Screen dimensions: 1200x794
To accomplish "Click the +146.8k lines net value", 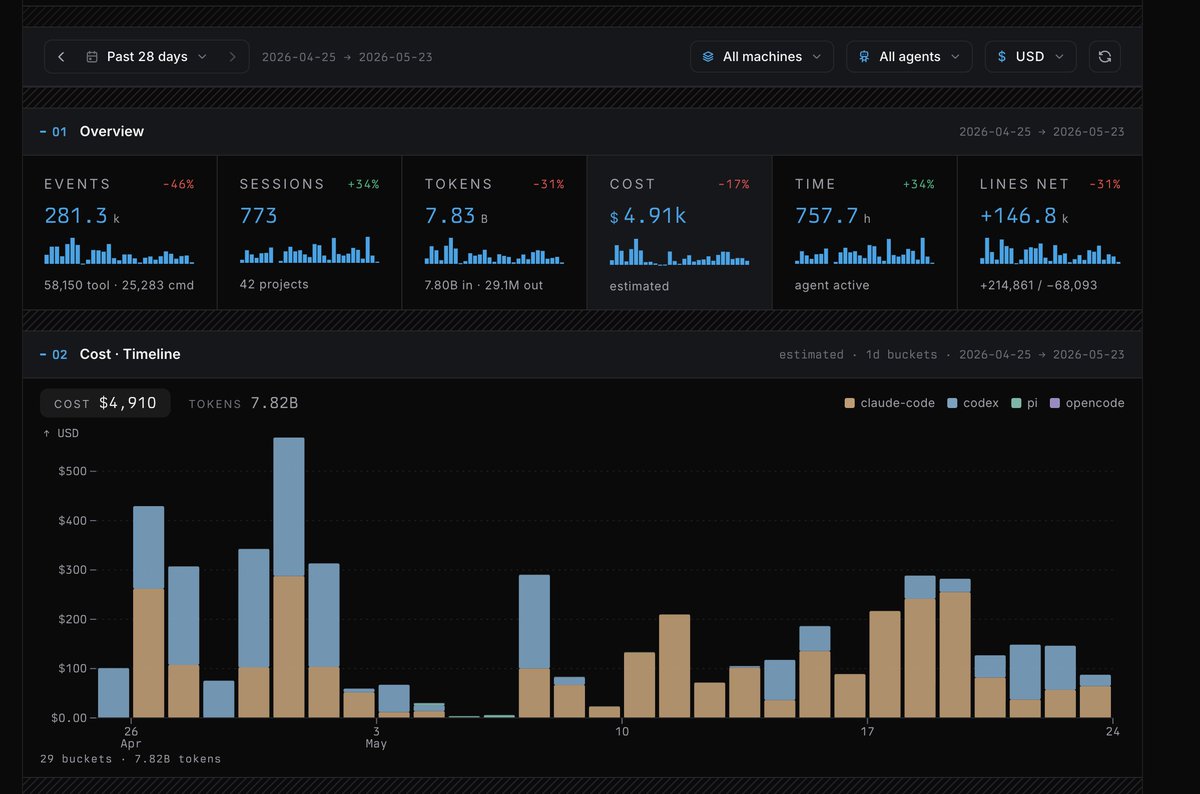I will (1025, 215).
